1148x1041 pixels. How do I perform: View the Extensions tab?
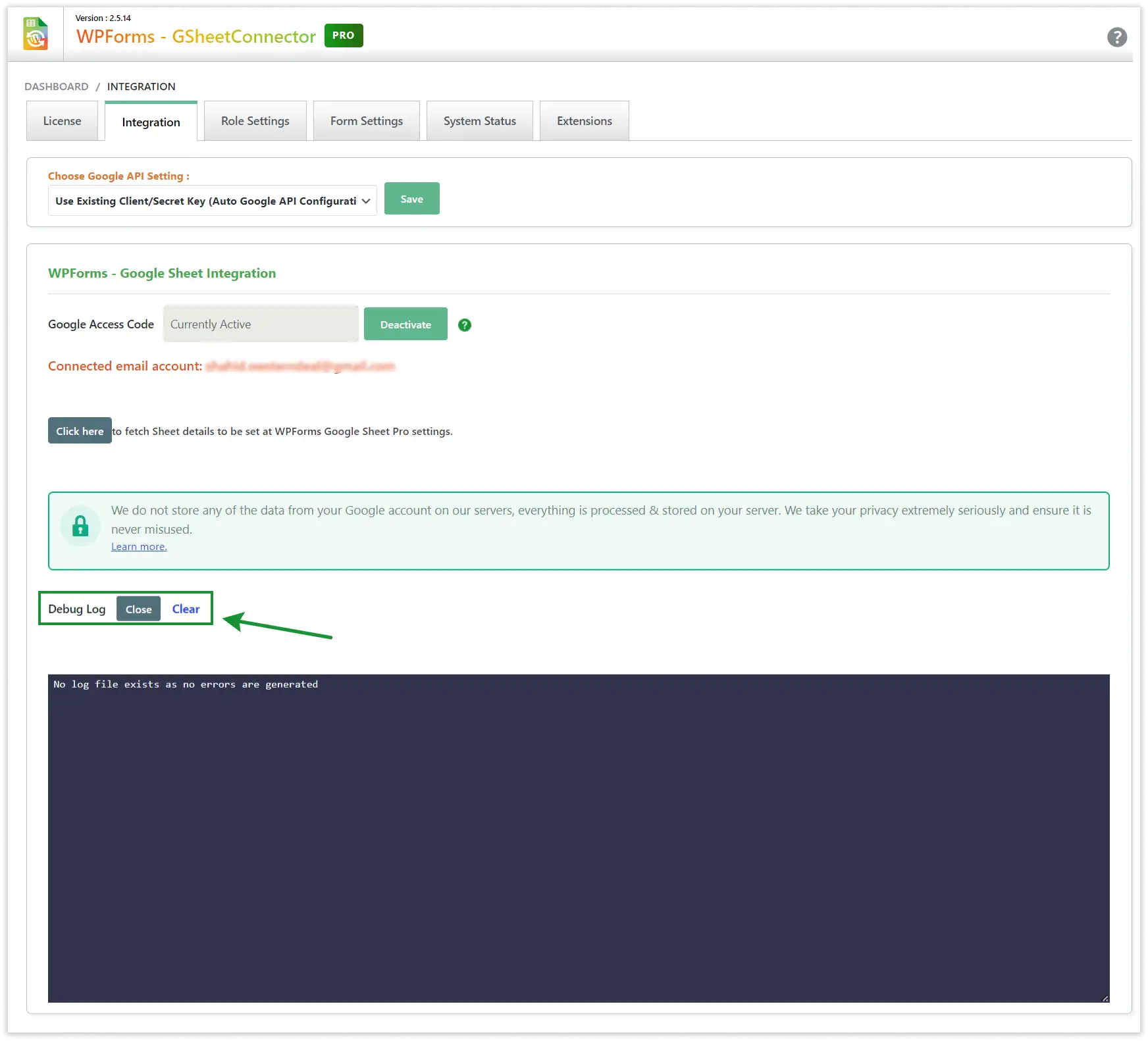coord(584,120)
